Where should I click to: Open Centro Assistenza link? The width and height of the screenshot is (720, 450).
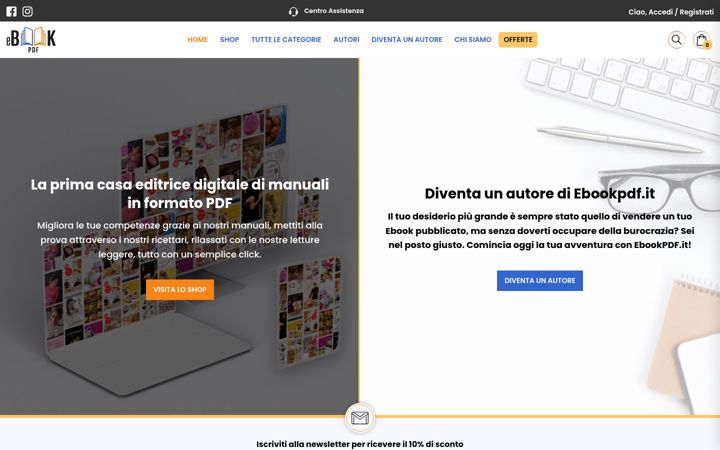click(334, 11)
